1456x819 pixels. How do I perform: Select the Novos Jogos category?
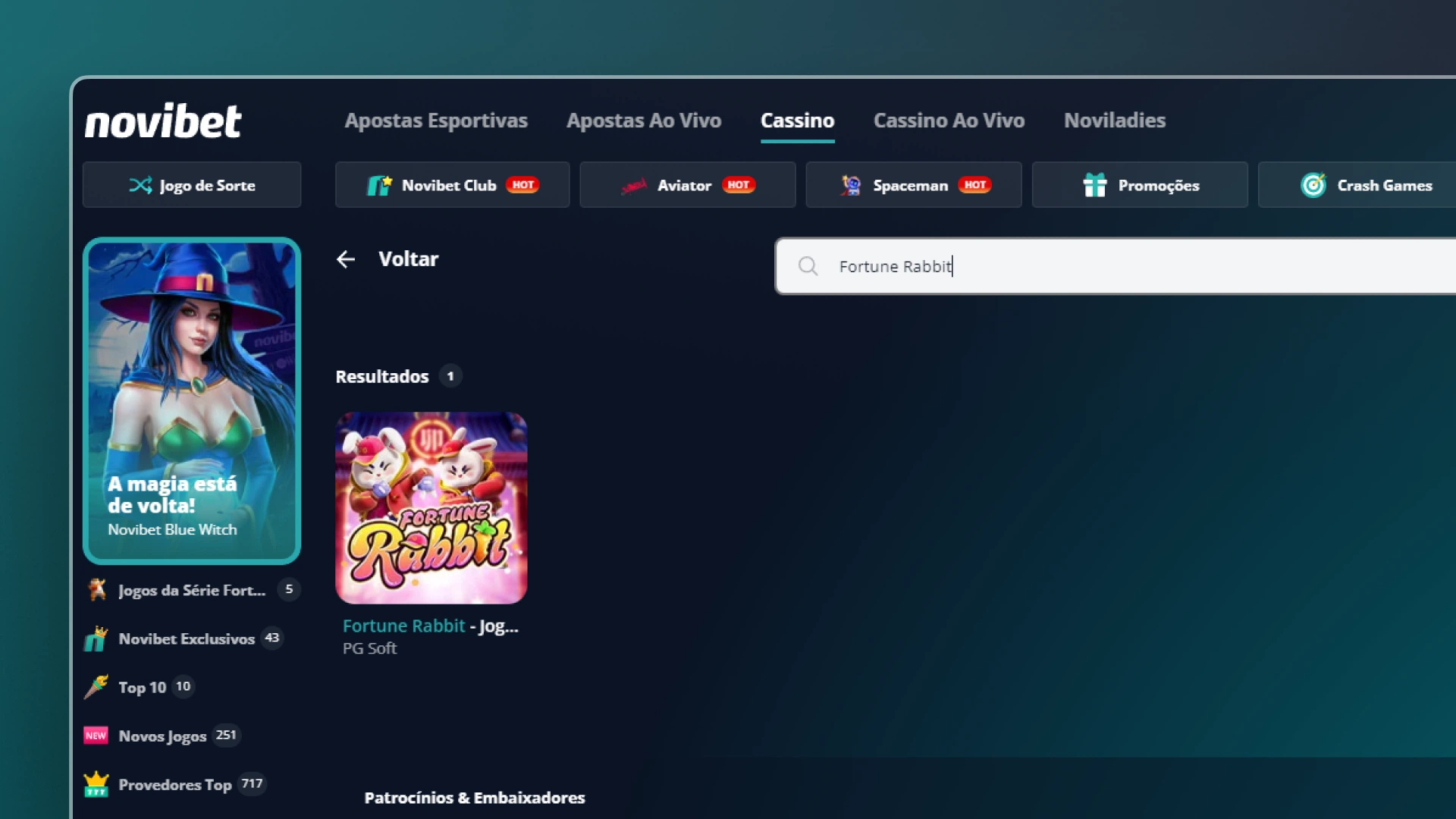tap(162, 736)
